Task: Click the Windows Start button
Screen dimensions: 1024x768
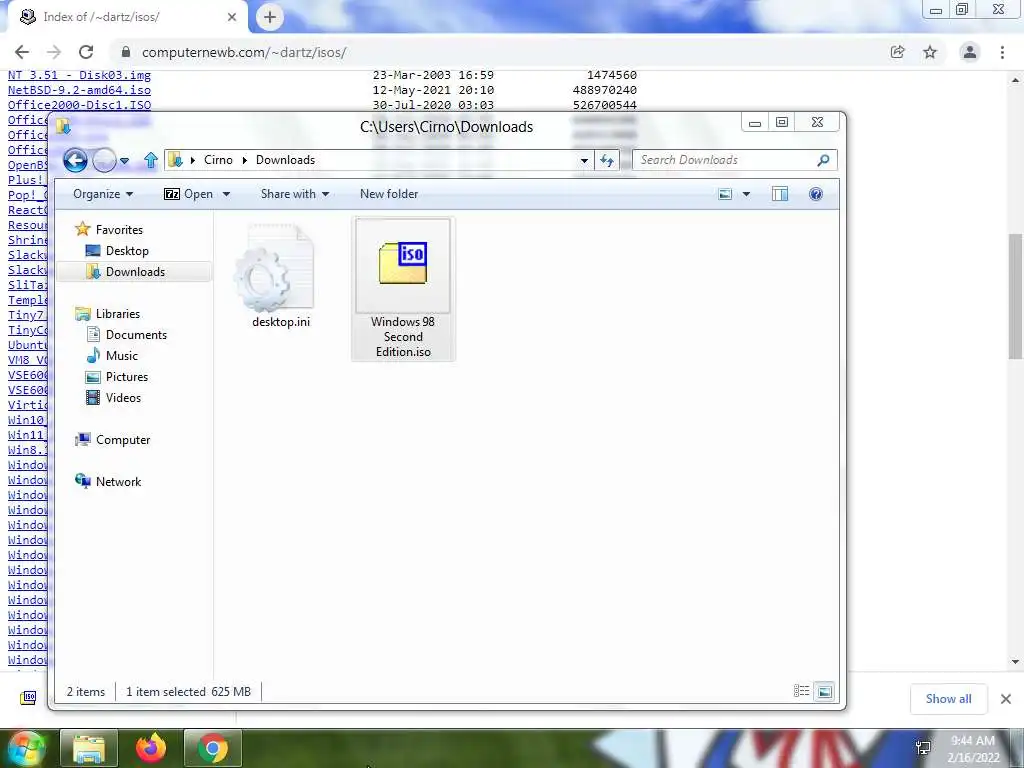Action: coord(26,748)
